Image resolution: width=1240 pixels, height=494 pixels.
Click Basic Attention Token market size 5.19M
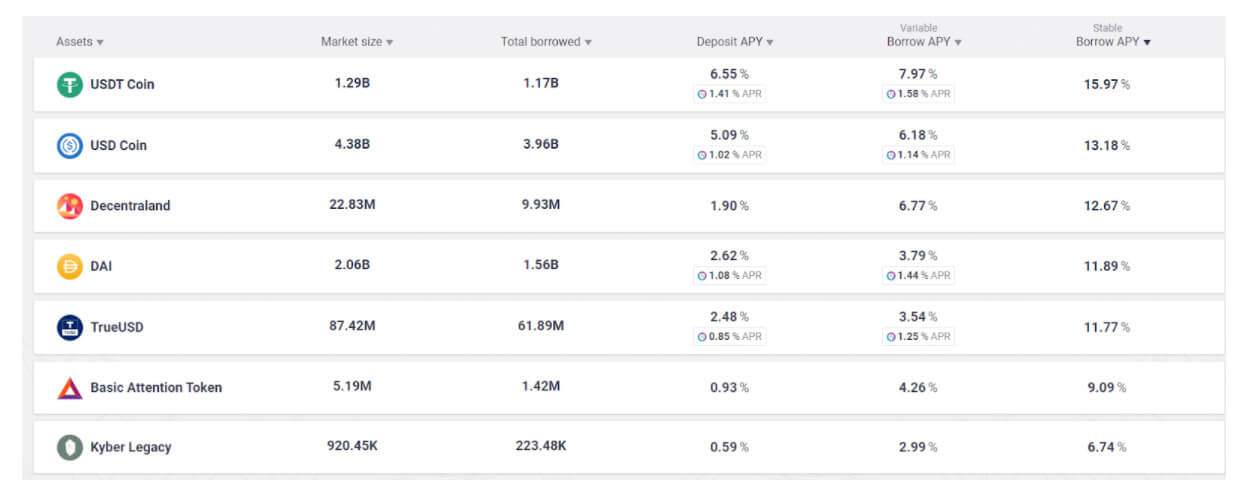[352, 386]
